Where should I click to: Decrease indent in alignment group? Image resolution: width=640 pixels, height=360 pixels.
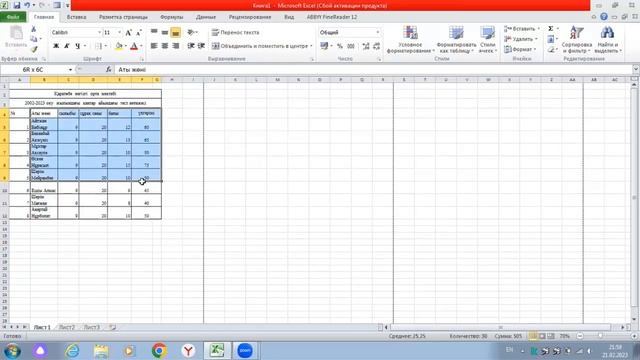tap(191, 46)
